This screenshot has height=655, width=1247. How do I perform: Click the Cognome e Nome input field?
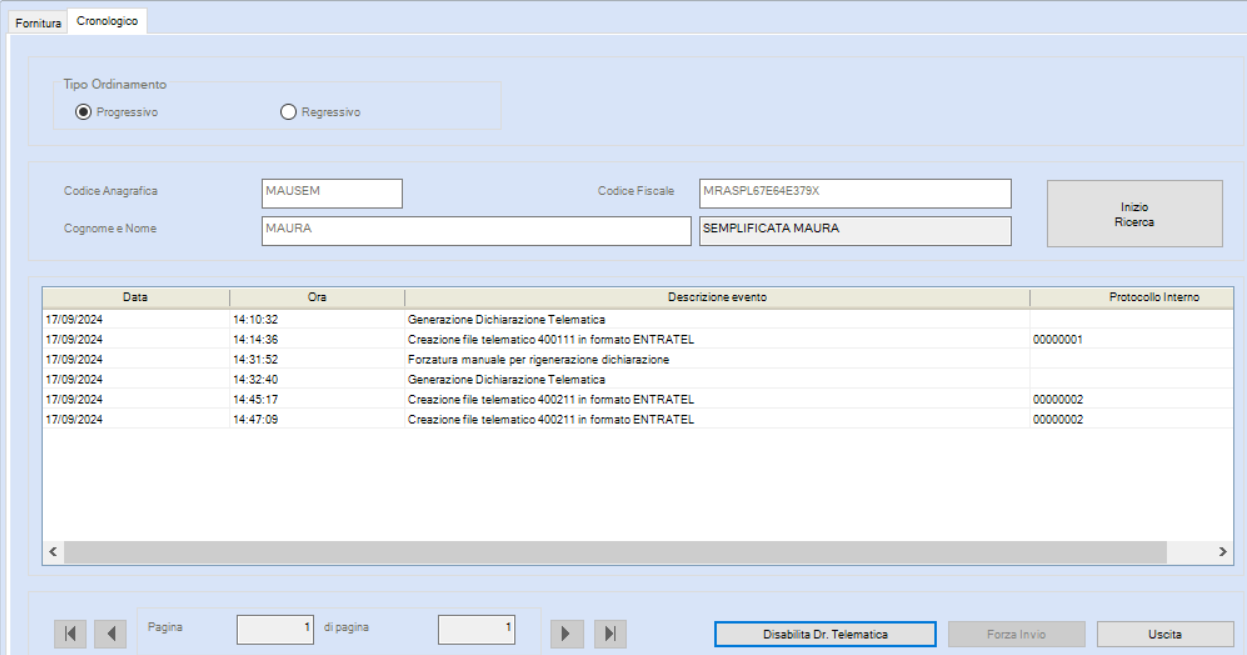tap(476, 231)
